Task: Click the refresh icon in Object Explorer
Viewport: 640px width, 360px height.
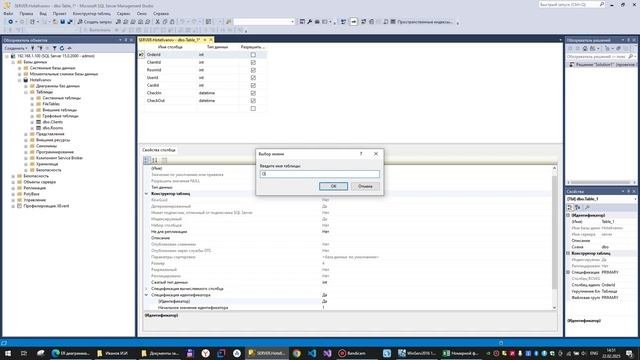Action: (62, 48)
